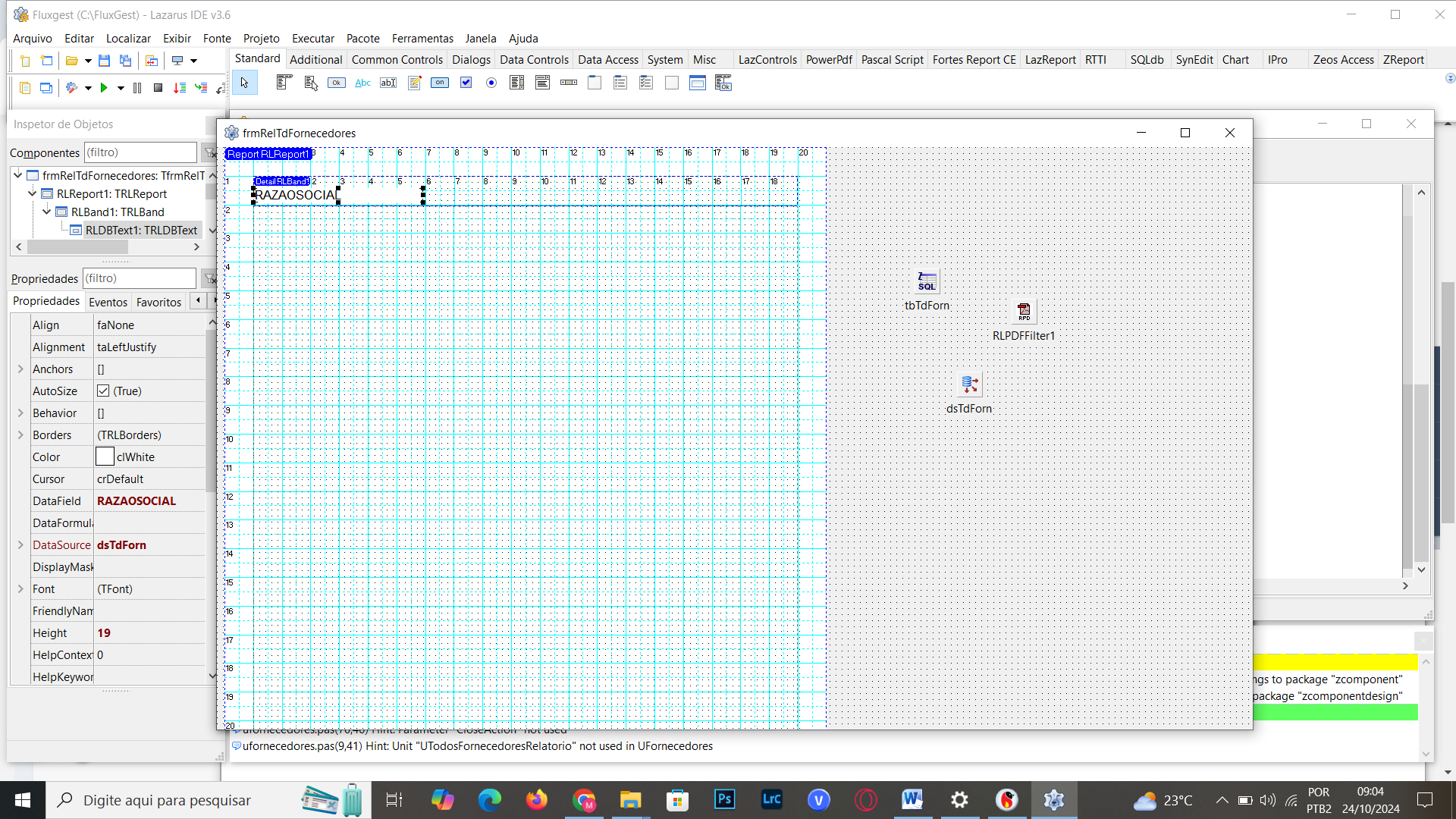This screenshot has height=819, width=1456.
Task: Select TMemo component in palette
Action: (x=414, y=83)
